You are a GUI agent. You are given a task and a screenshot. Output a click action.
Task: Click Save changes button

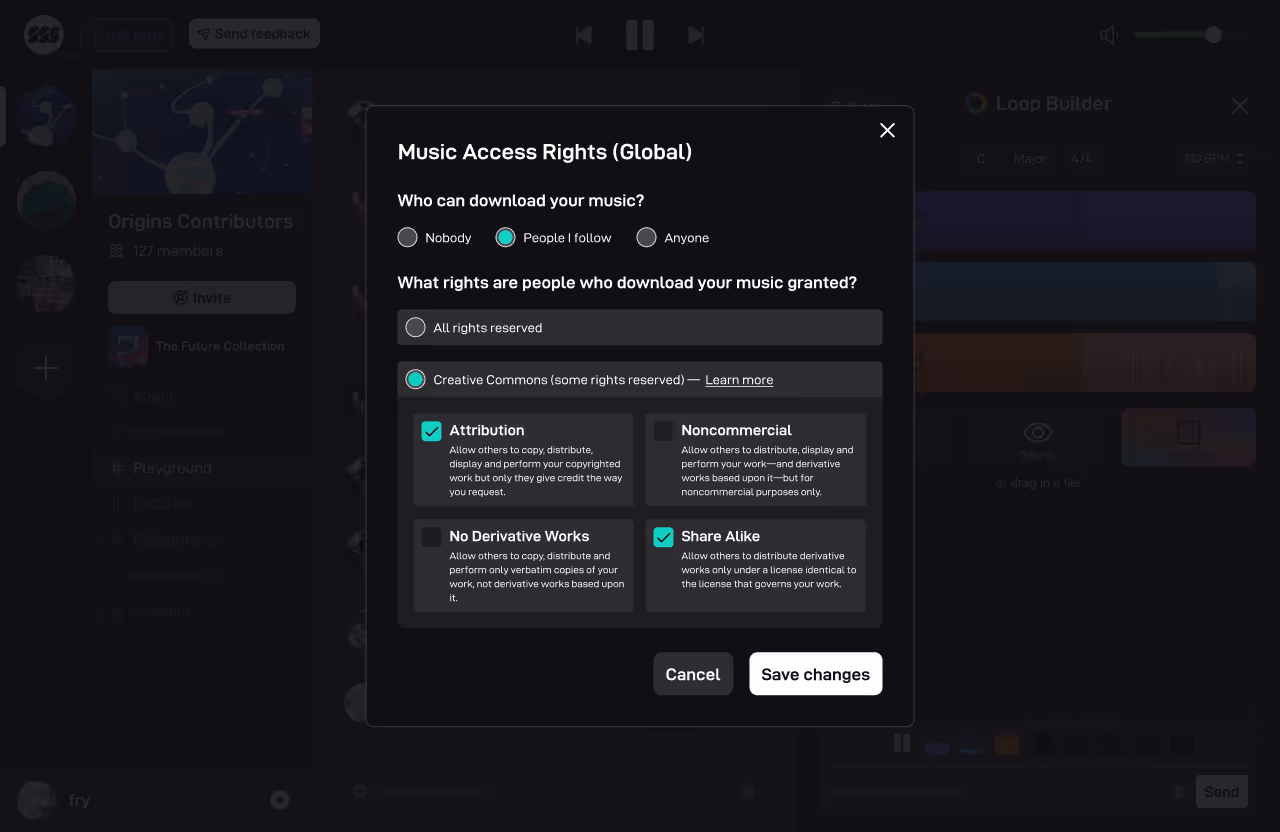click(815, 674)
